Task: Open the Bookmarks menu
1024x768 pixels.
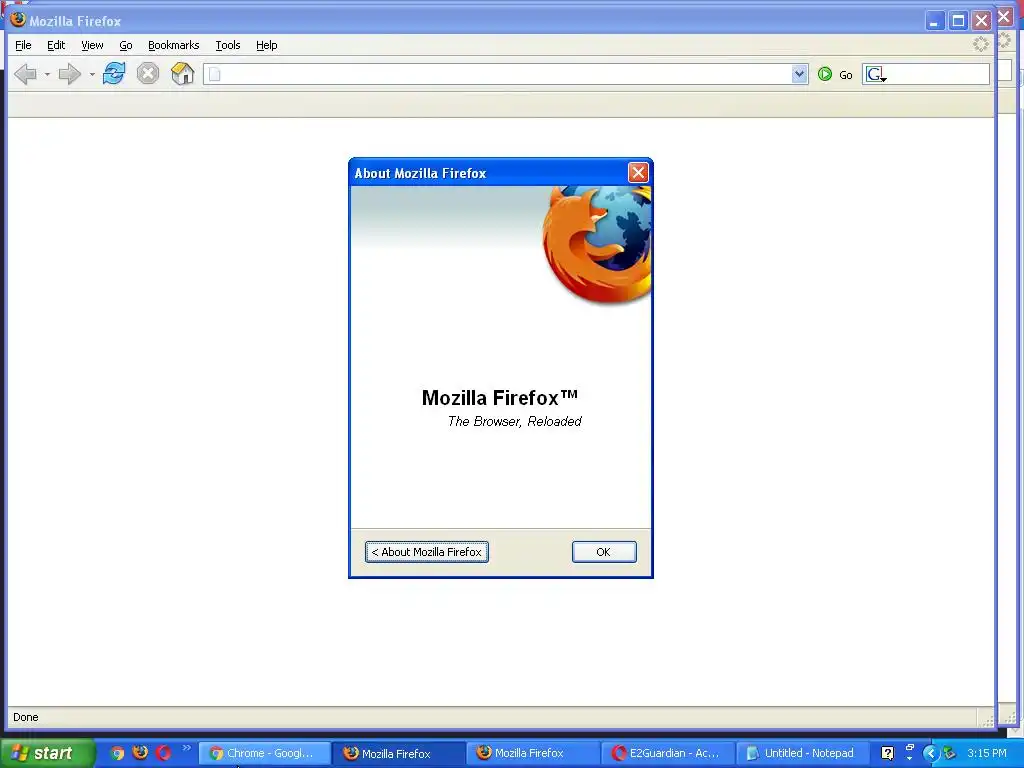Action: coord(174,45)
